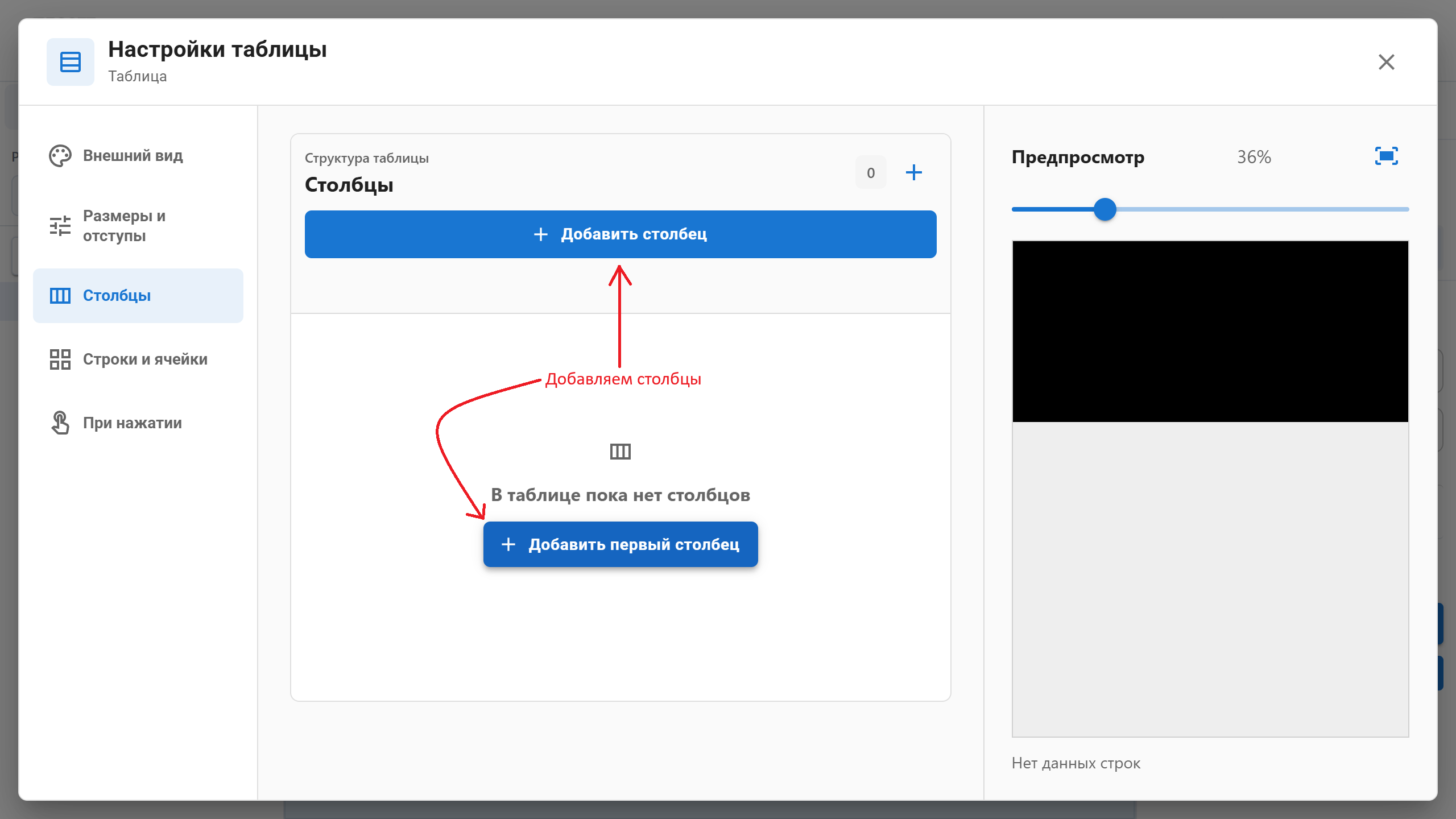Open the Внешний вид section
Viewport: 1456px width, 819px height.
pyautogui.click(x=138, y=156)
